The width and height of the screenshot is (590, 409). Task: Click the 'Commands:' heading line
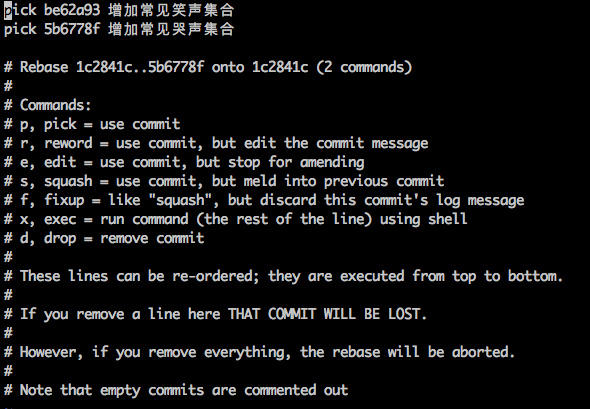48,105
